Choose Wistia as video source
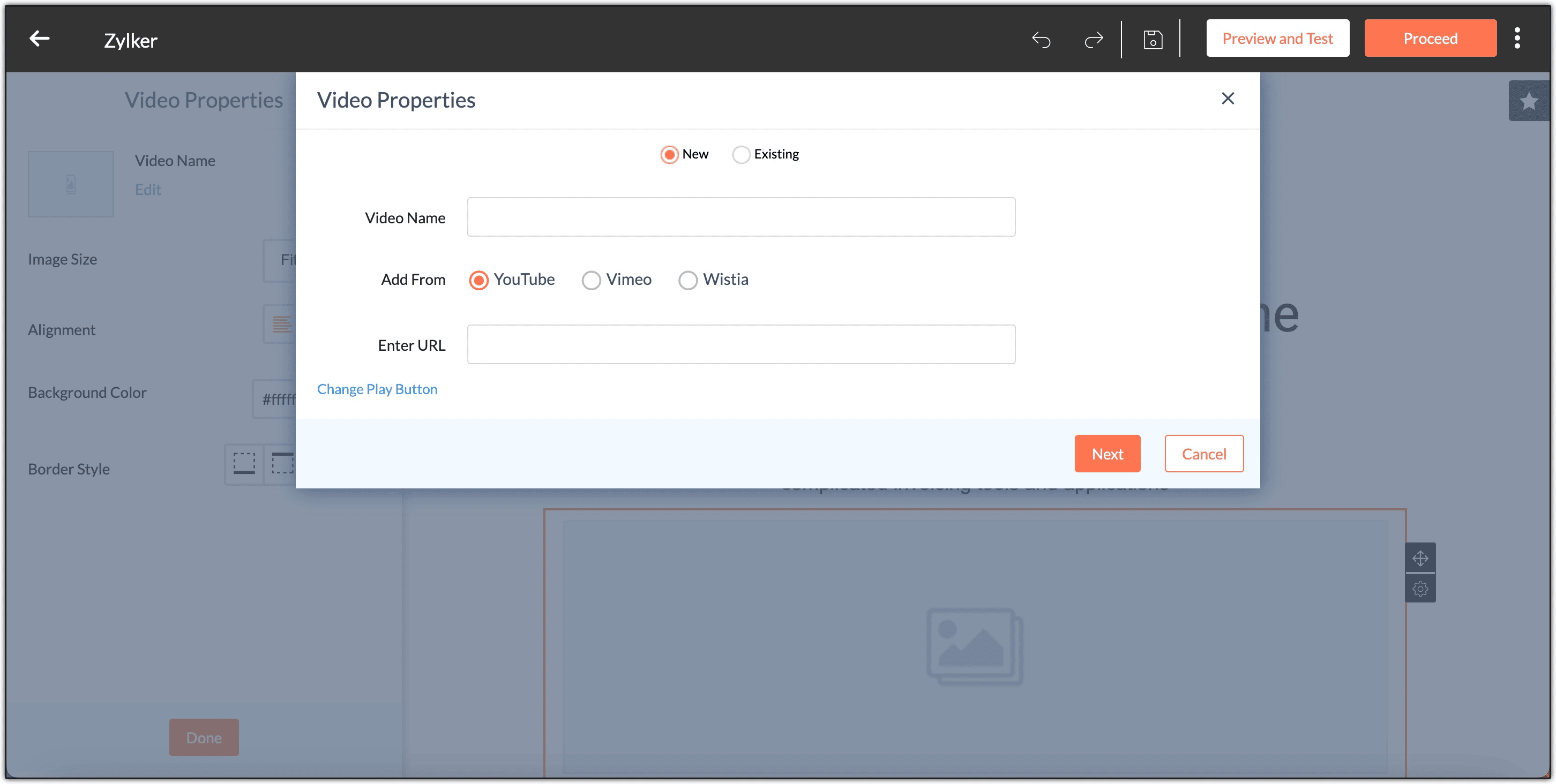This screenshot has width=1556, height=784. [687, 280]
